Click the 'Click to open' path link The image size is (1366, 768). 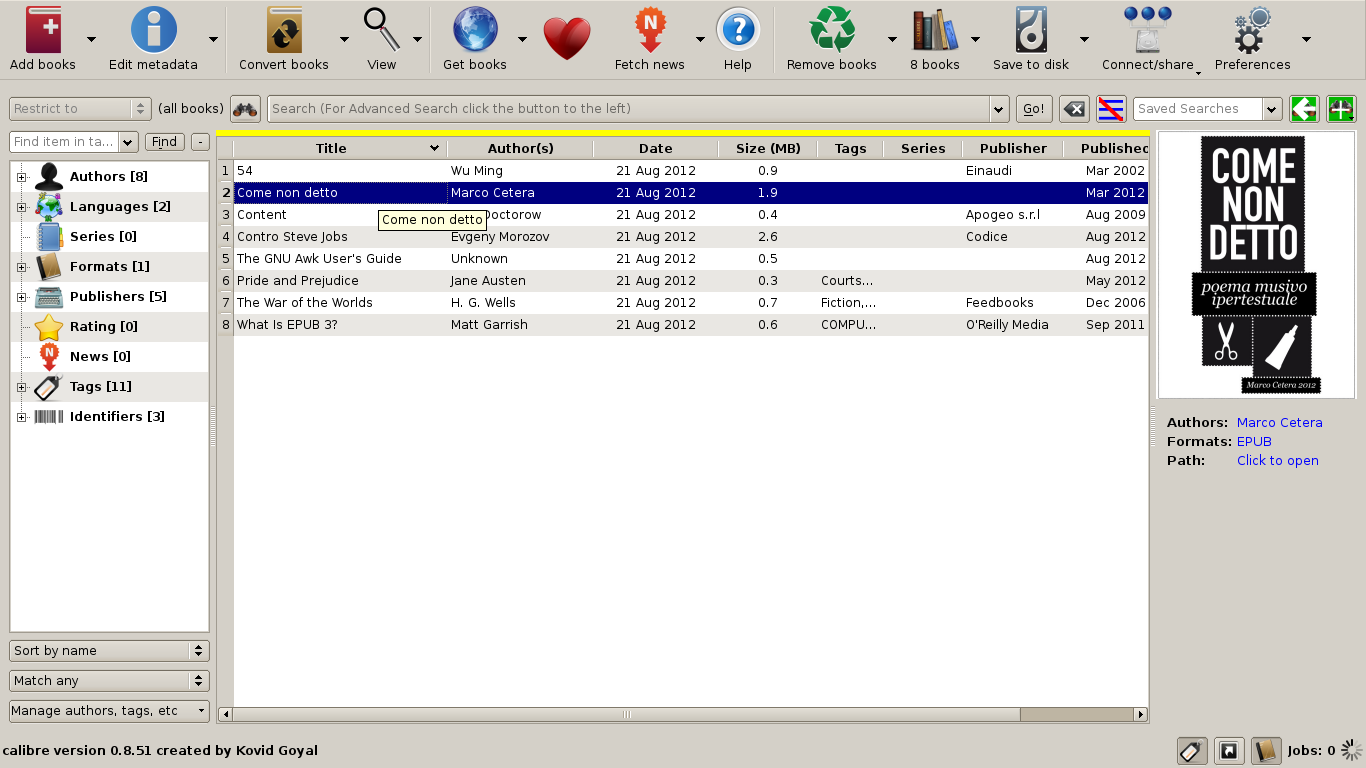click(1277, 461)
